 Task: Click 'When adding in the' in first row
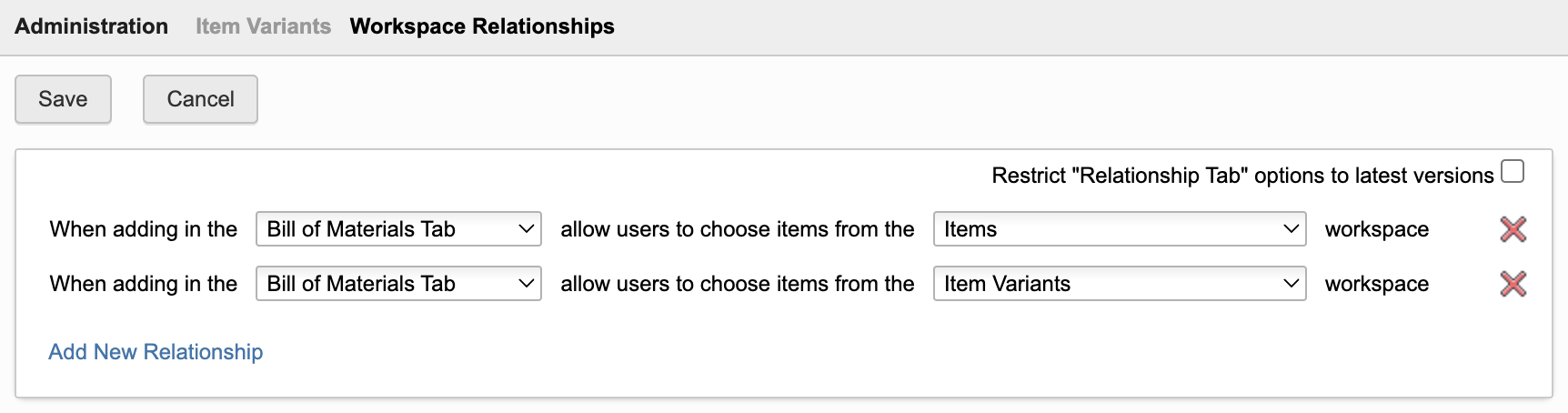click(x=143, y=229)
